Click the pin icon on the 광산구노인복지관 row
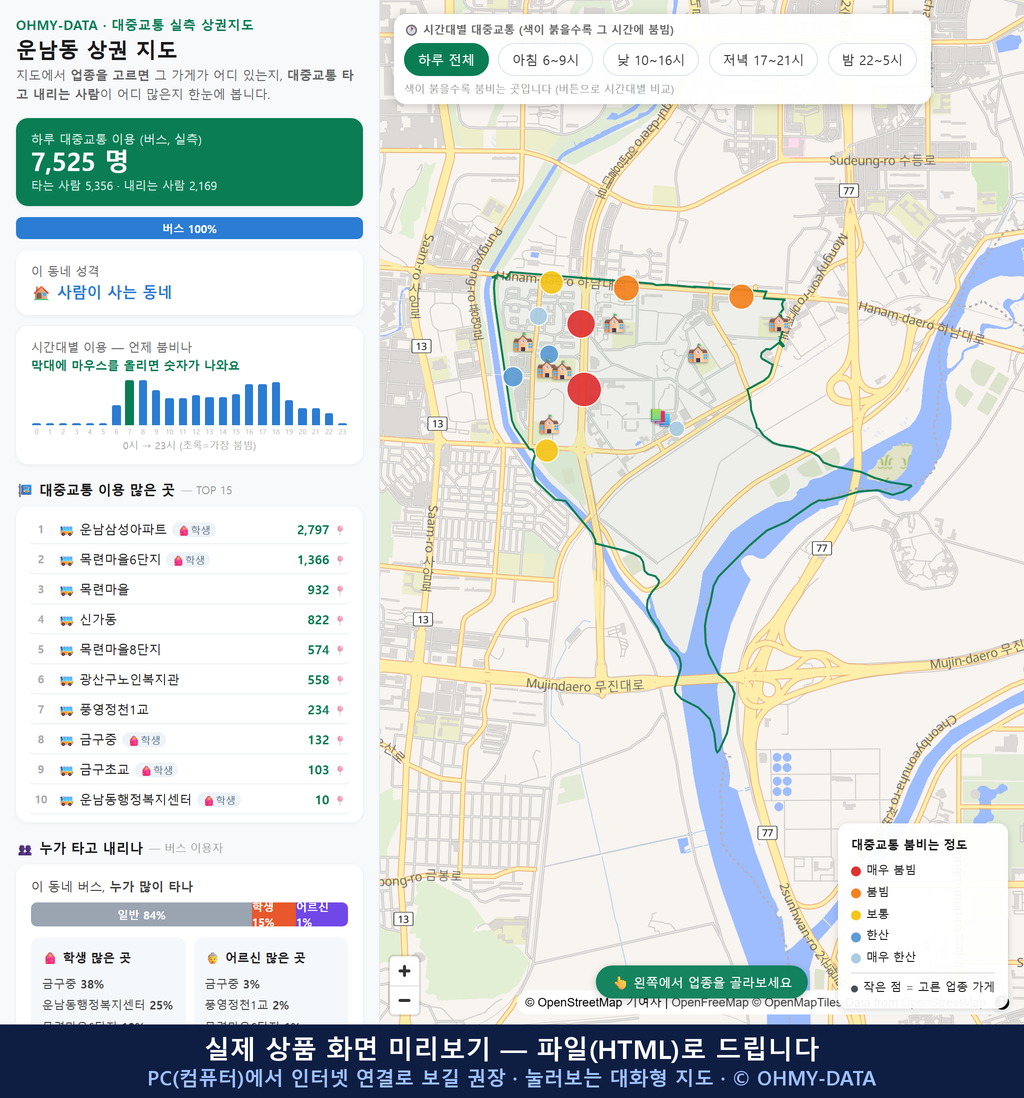The height and width of the screenshot is (1098, 1024). (x=340, y=680)
